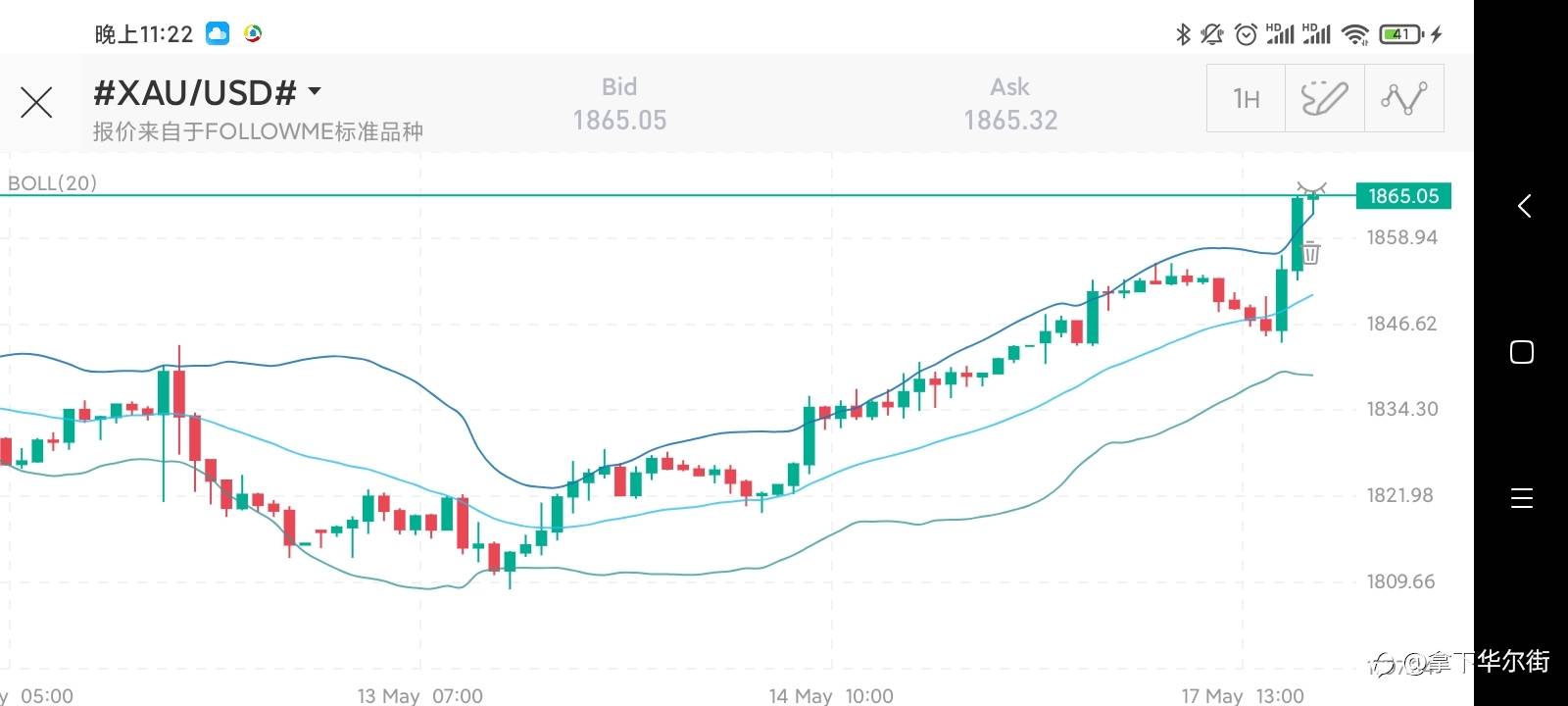Open the chart indicators line icon
1568x706 pixels.
1403,98
